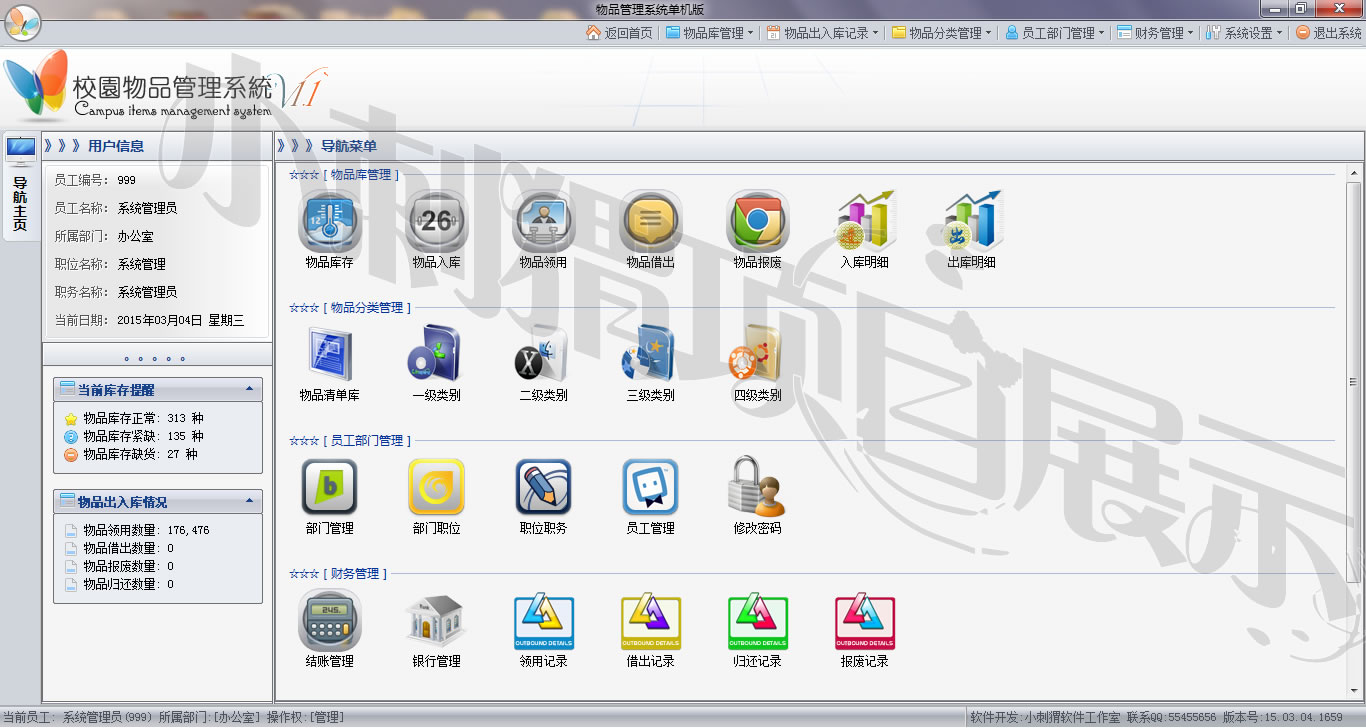This screenshot has width=1366, height=728.
Task: Click the 当前日期 2015年03月04日 text
Action: [149, 320]
